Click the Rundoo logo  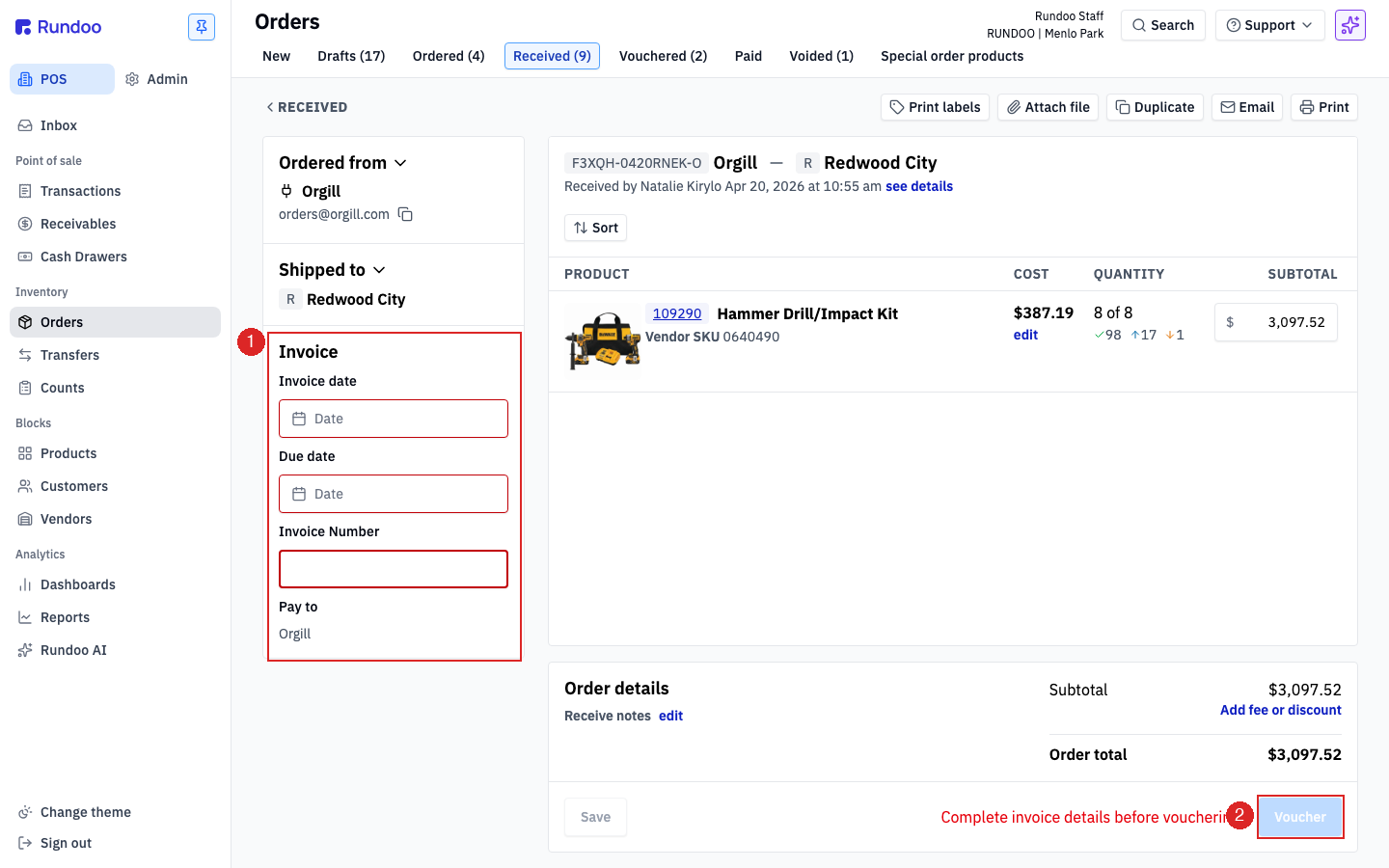pos(59,27)
